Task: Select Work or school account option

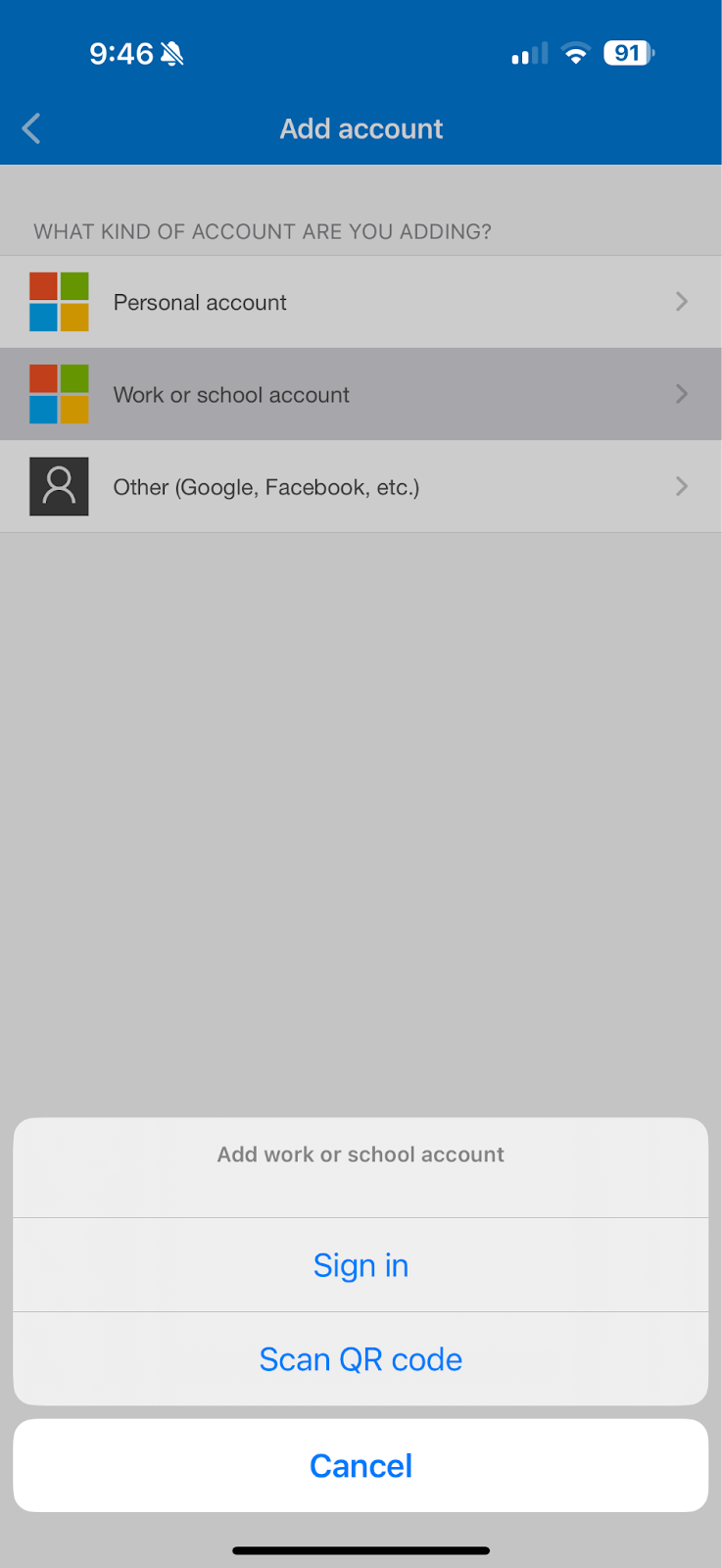Action: tap(361, 394)
